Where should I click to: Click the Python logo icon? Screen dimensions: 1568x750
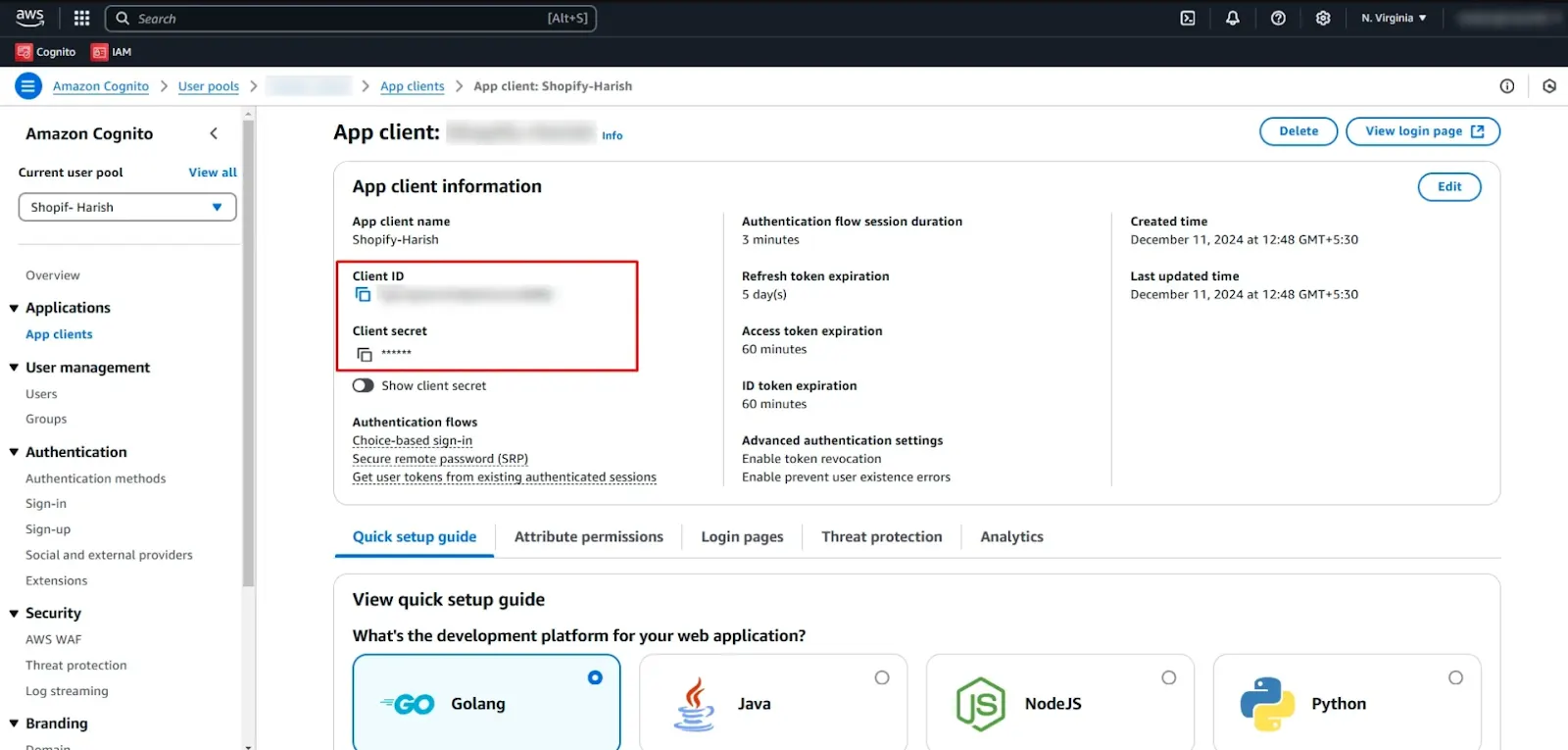(x=1268, y=704)
